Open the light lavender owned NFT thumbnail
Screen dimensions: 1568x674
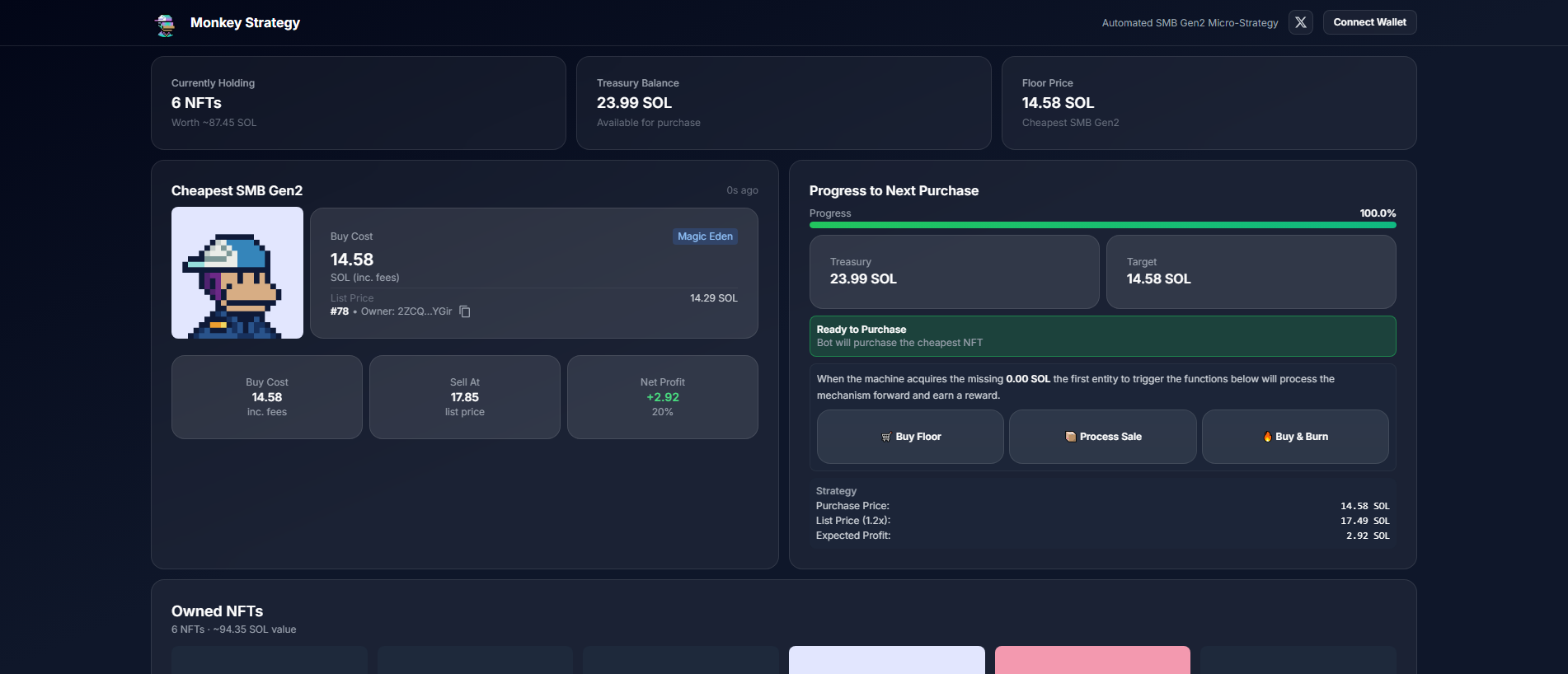click(x=887, y=660)
